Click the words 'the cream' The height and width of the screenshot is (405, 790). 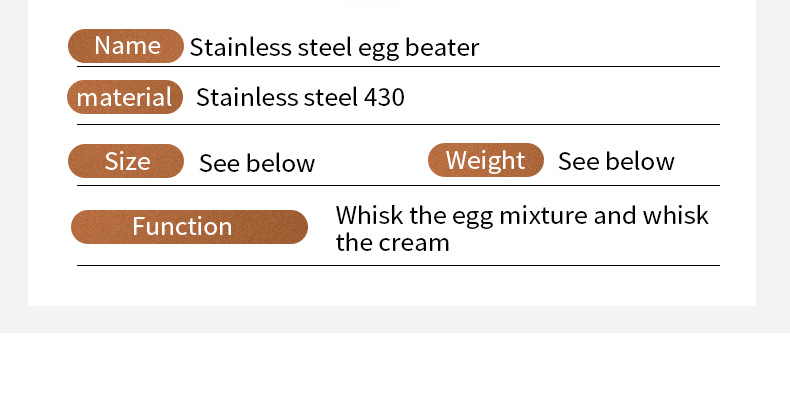click(392, 243)
